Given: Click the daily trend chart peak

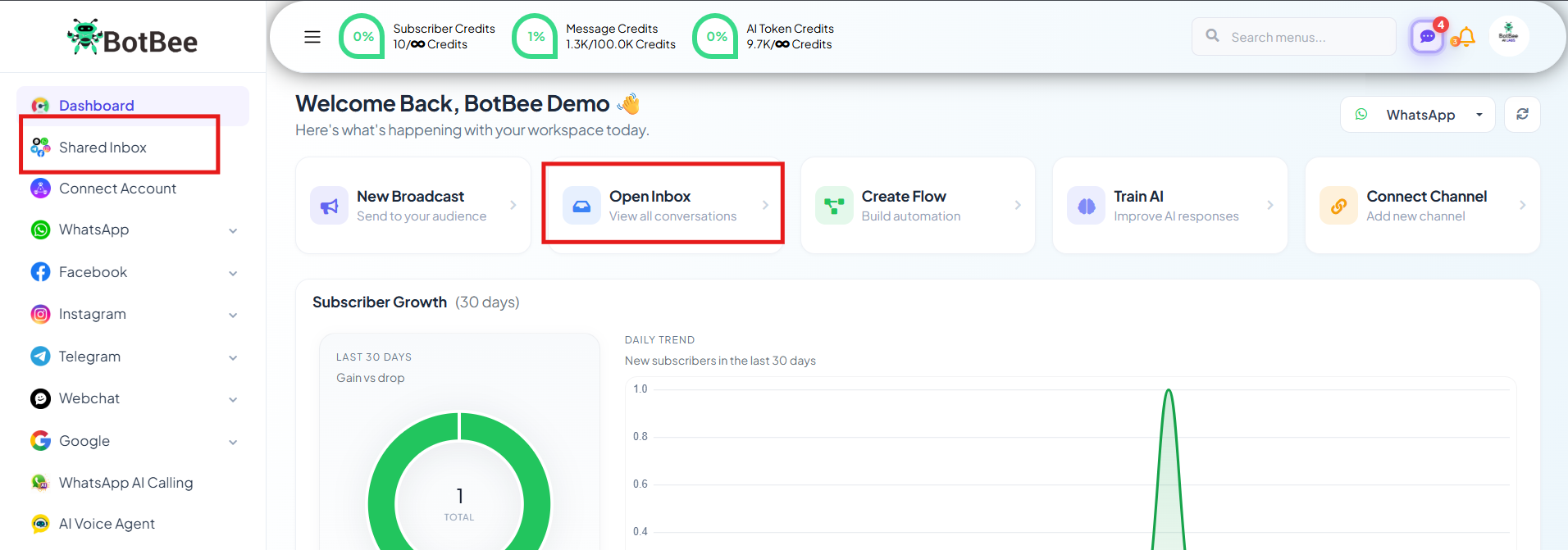Looking at the screenshot, I should coord(1169,391).
